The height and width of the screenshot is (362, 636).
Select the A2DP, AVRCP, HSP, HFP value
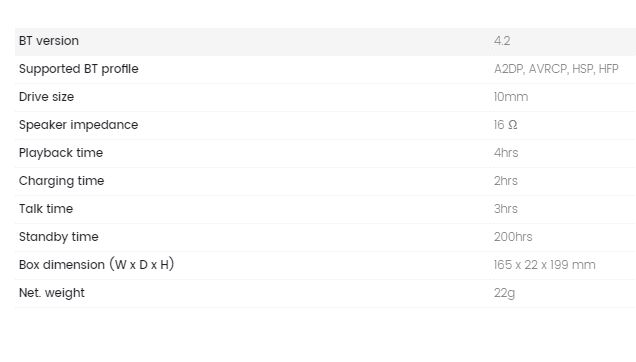coord(556,69)
